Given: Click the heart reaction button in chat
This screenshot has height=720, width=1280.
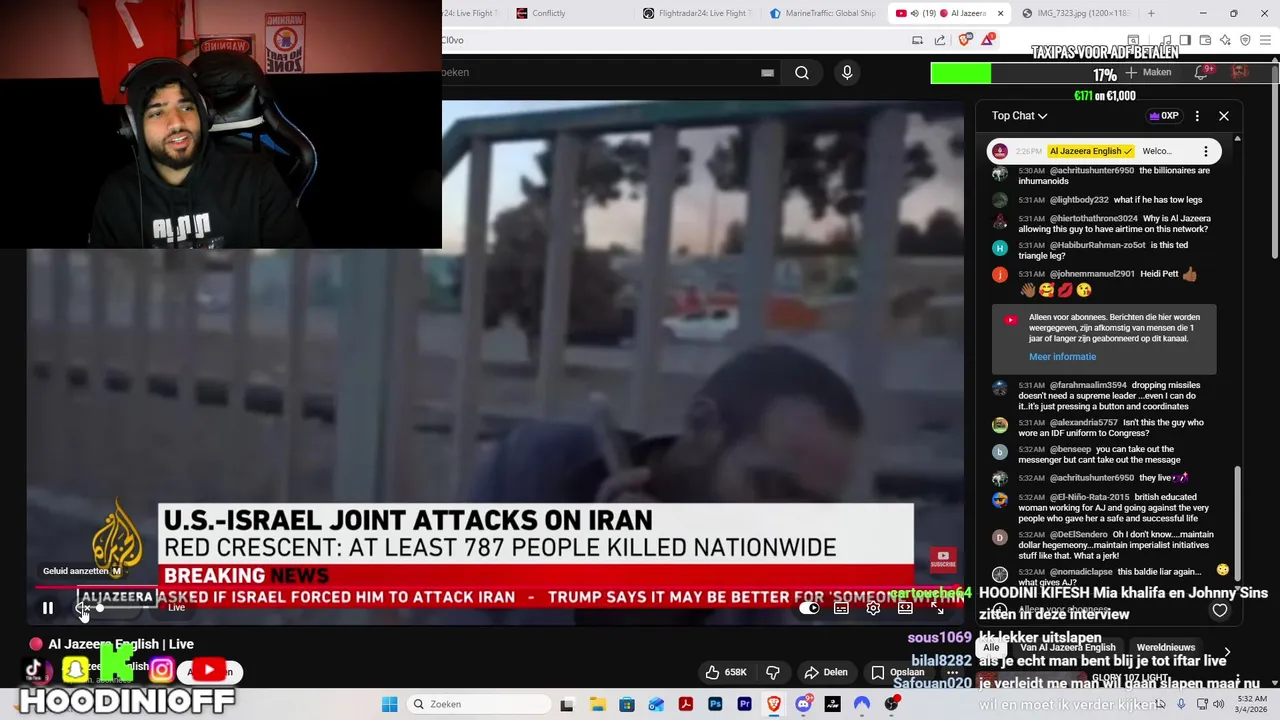Looking at the screenshot, I should point(1220,610).
